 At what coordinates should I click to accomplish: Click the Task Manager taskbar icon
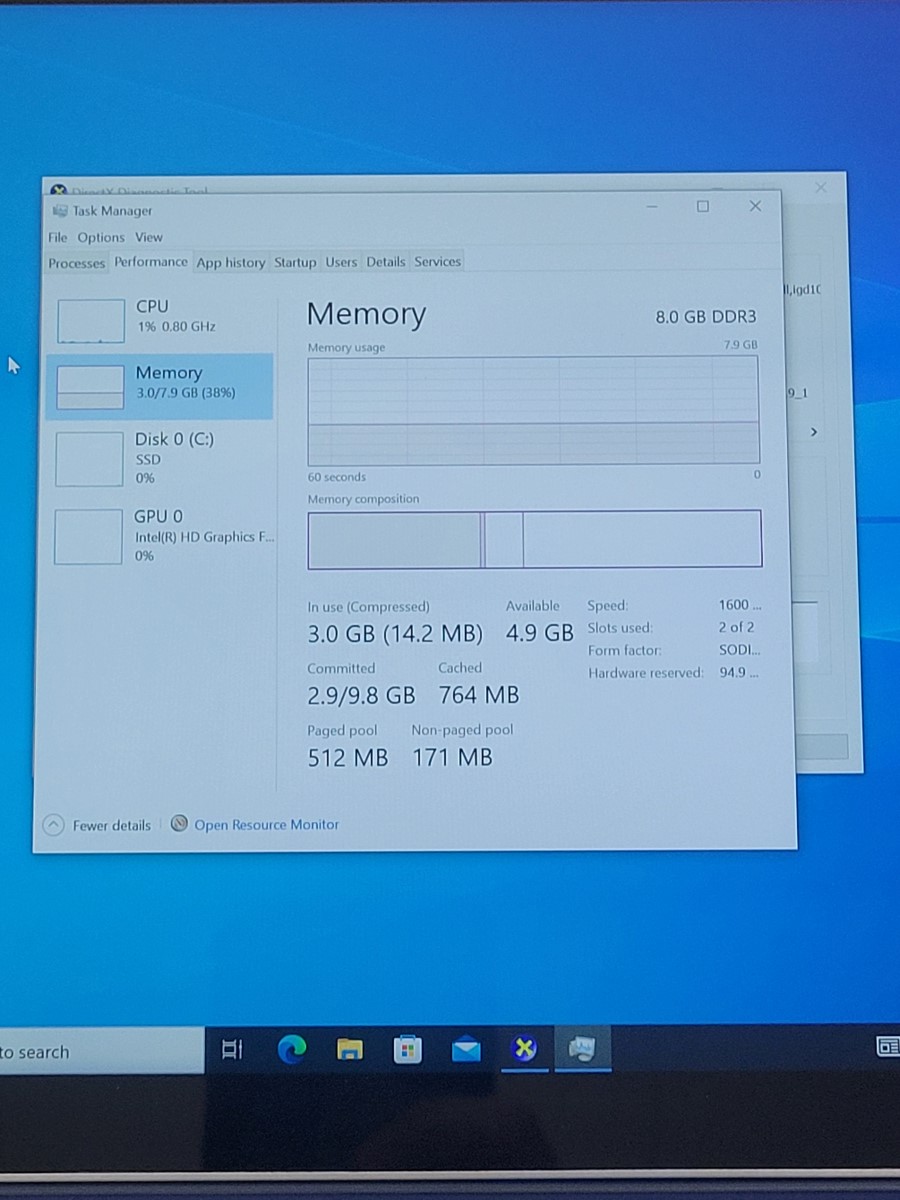tap(582, 1049)
